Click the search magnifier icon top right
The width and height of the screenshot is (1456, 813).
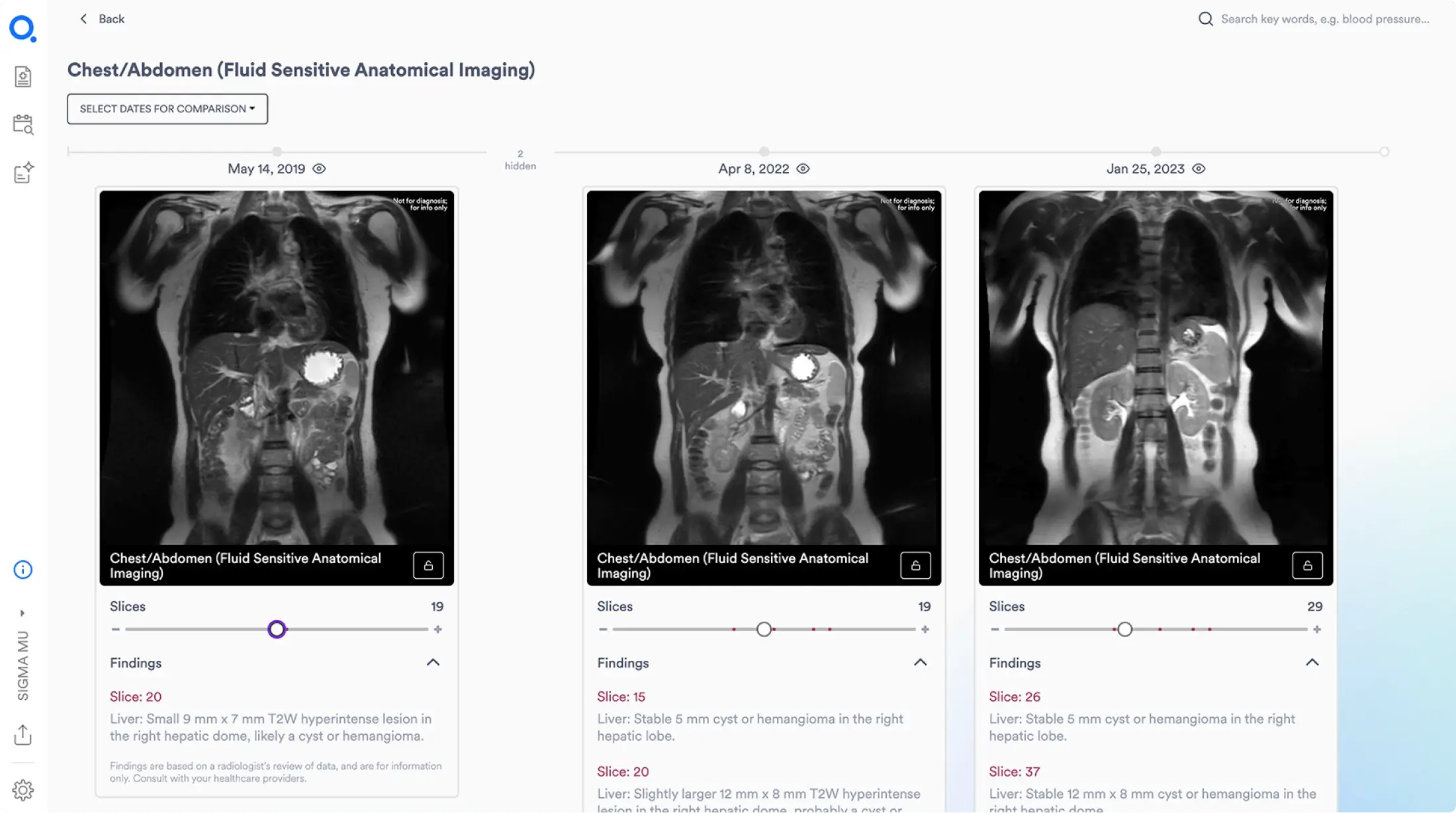[x=1206, y=19]
